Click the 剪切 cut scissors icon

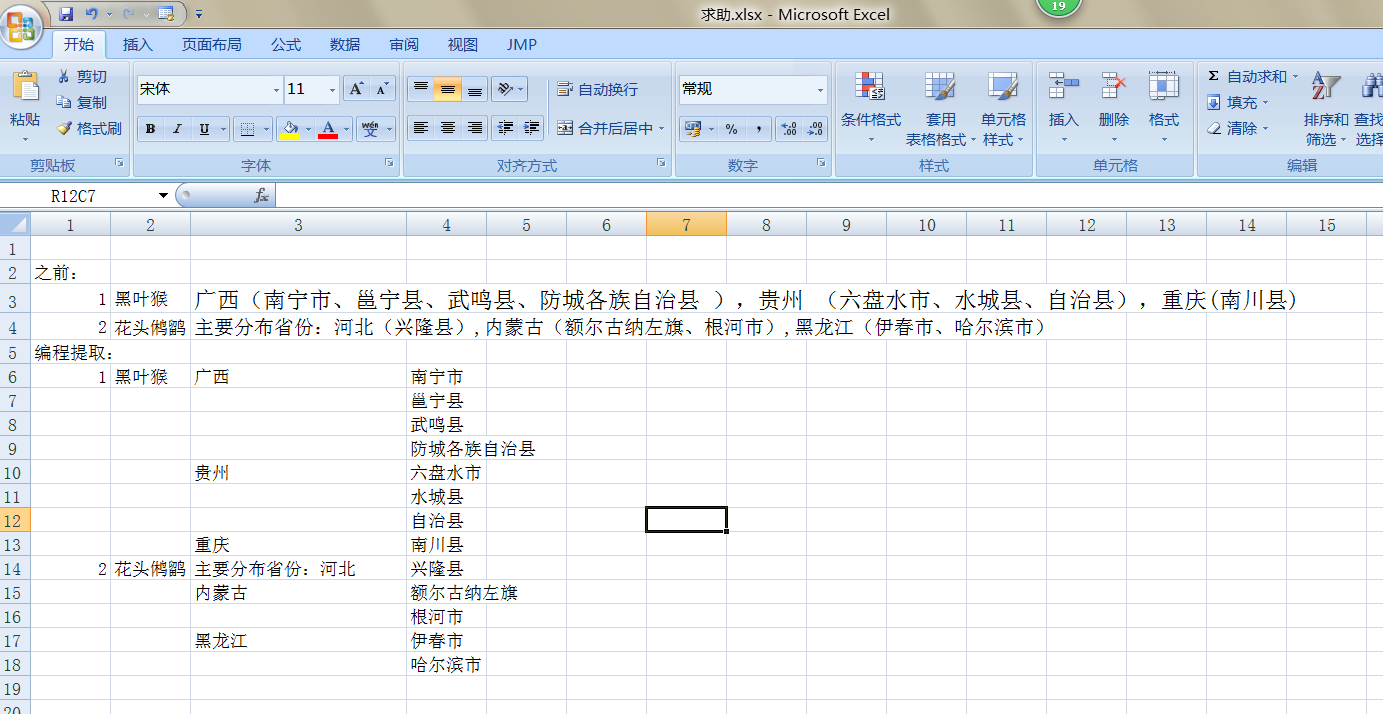point(65,77)
